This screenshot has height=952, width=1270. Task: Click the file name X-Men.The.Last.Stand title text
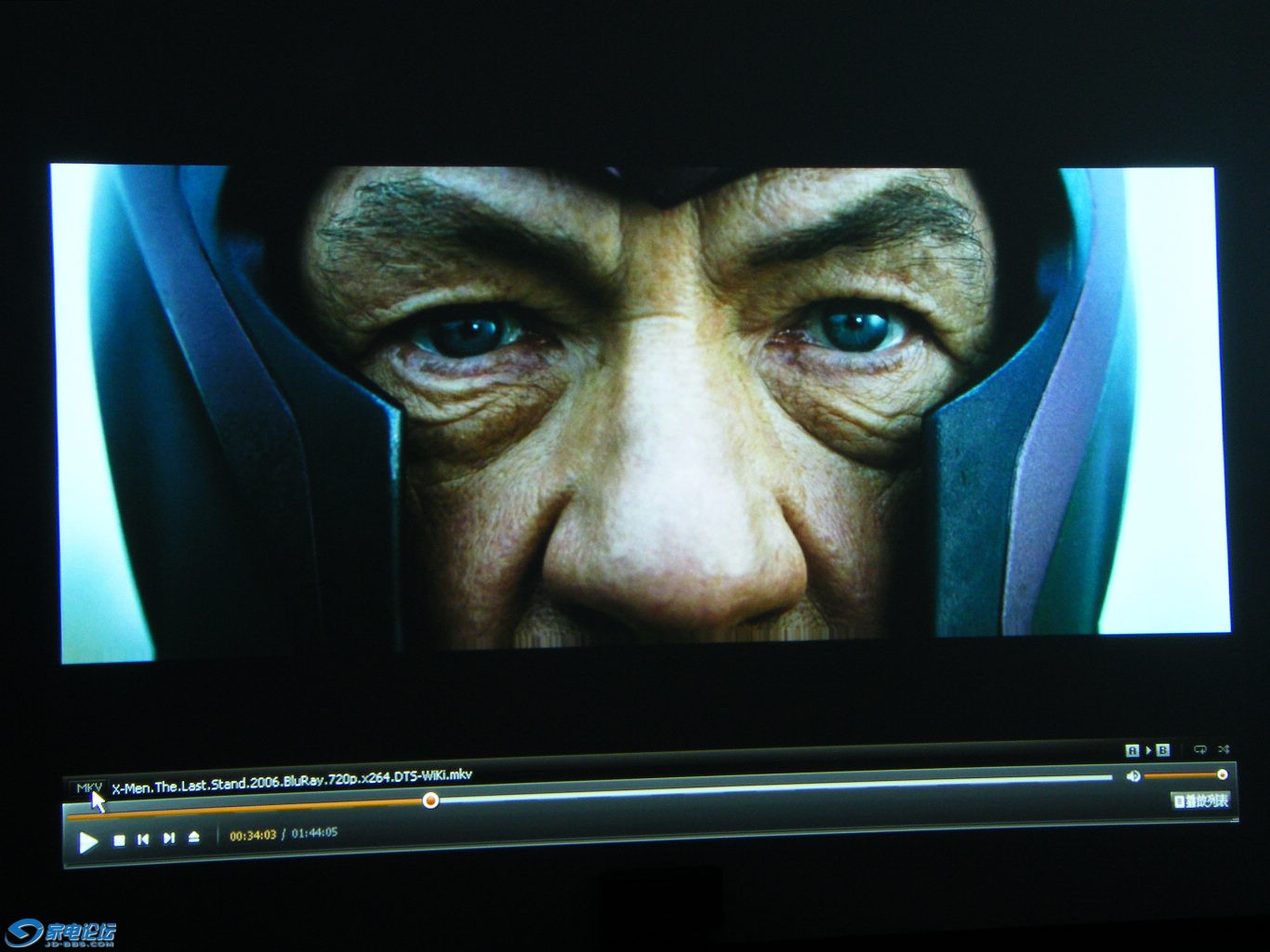[292, 781]
